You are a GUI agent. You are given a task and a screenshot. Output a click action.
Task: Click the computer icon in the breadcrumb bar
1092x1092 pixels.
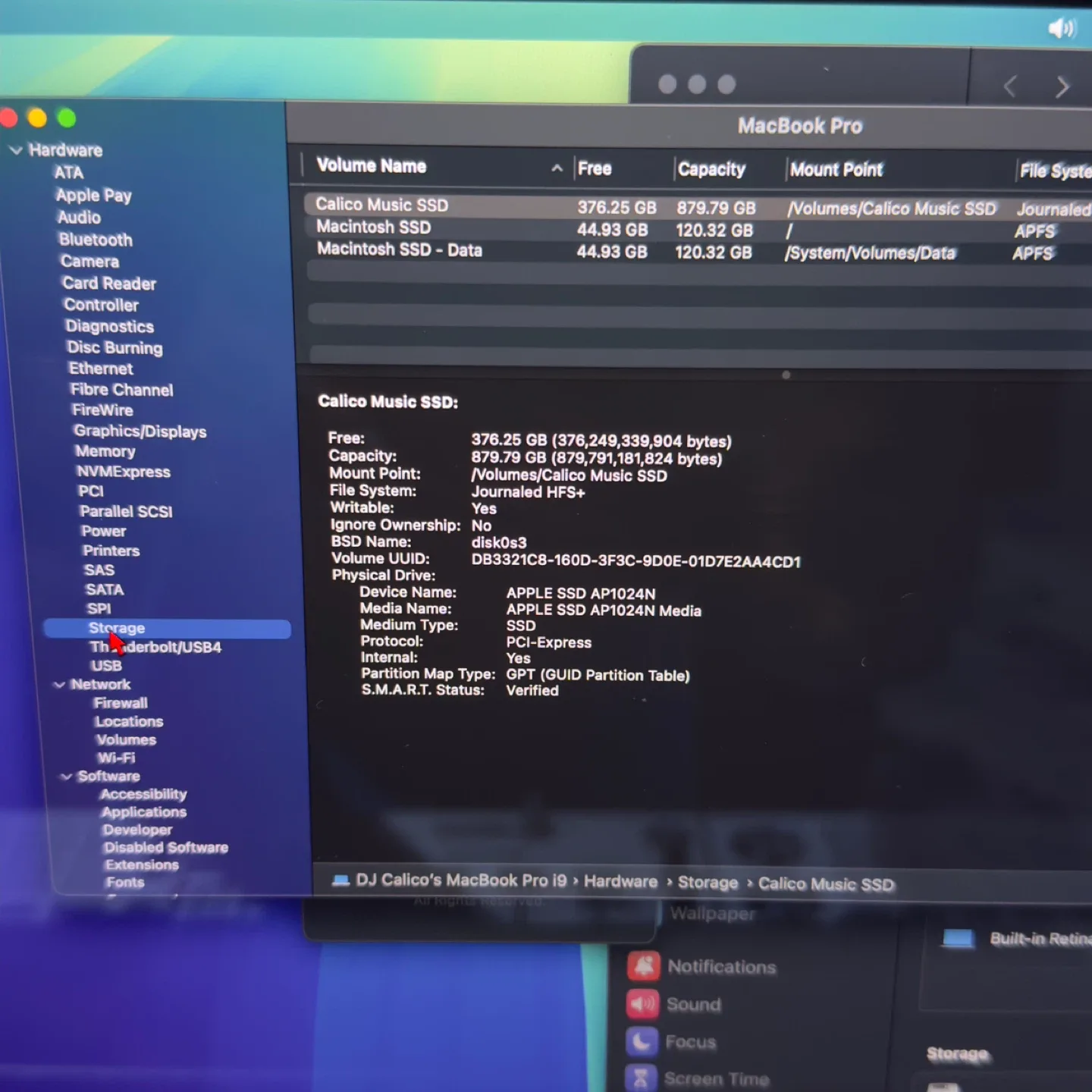pyautogui.click(x=340, y=880)
